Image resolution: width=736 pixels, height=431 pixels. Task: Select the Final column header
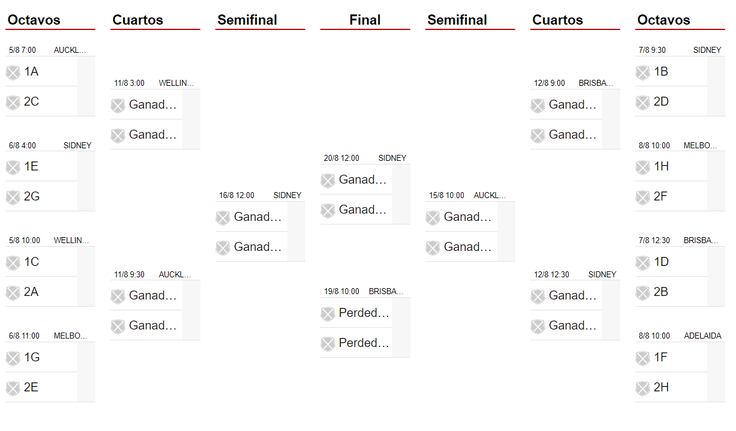[365, 20]
